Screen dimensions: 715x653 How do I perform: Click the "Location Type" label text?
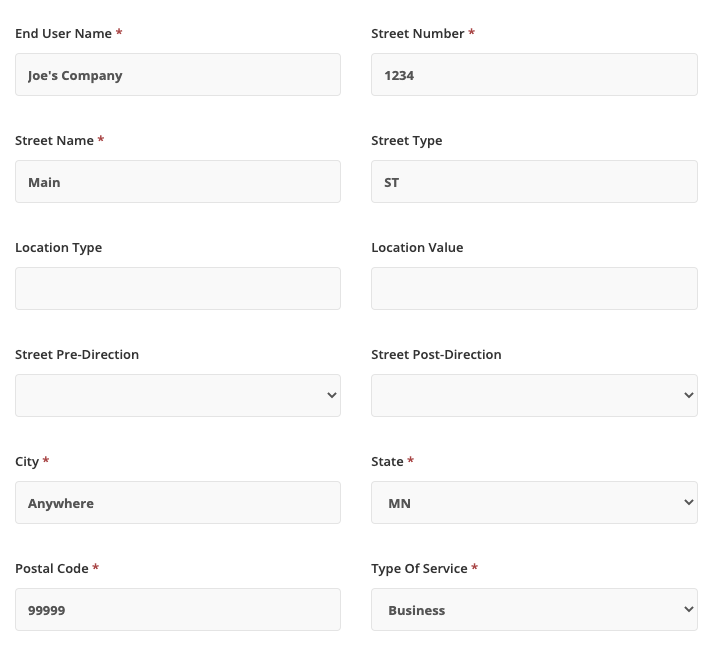[x=58, y=248]
